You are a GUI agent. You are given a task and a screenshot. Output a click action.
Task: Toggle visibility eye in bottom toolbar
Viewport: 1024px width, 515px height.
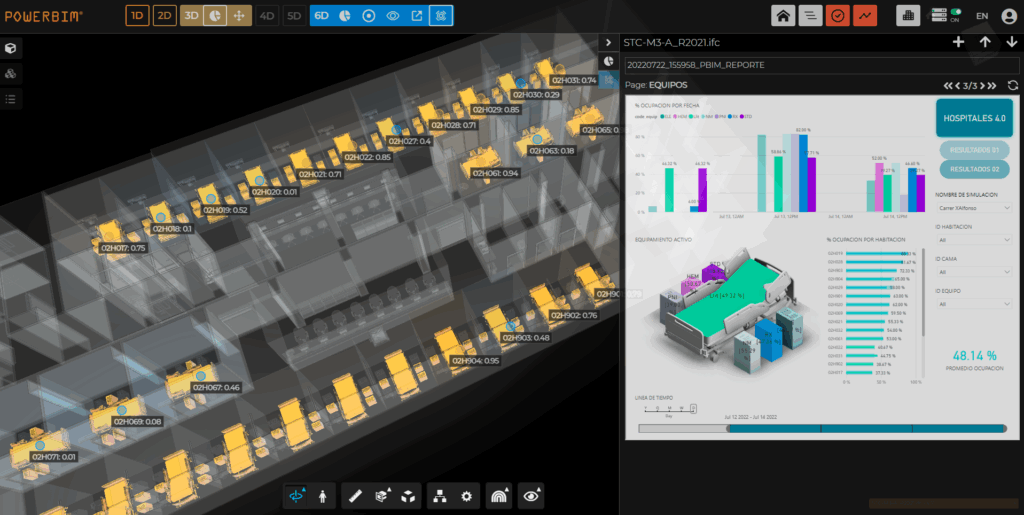[532, 495]
